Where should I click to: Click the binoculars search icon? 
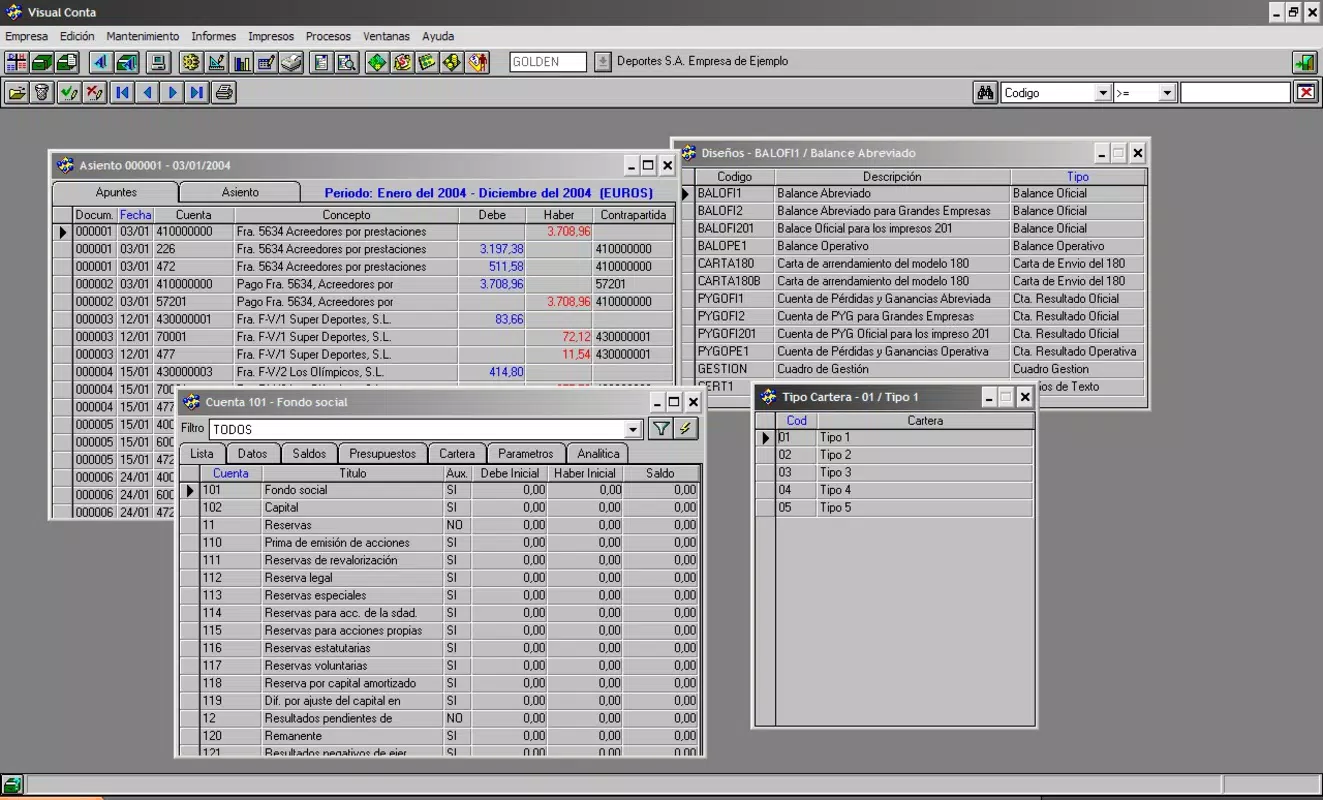click(985, 93)
